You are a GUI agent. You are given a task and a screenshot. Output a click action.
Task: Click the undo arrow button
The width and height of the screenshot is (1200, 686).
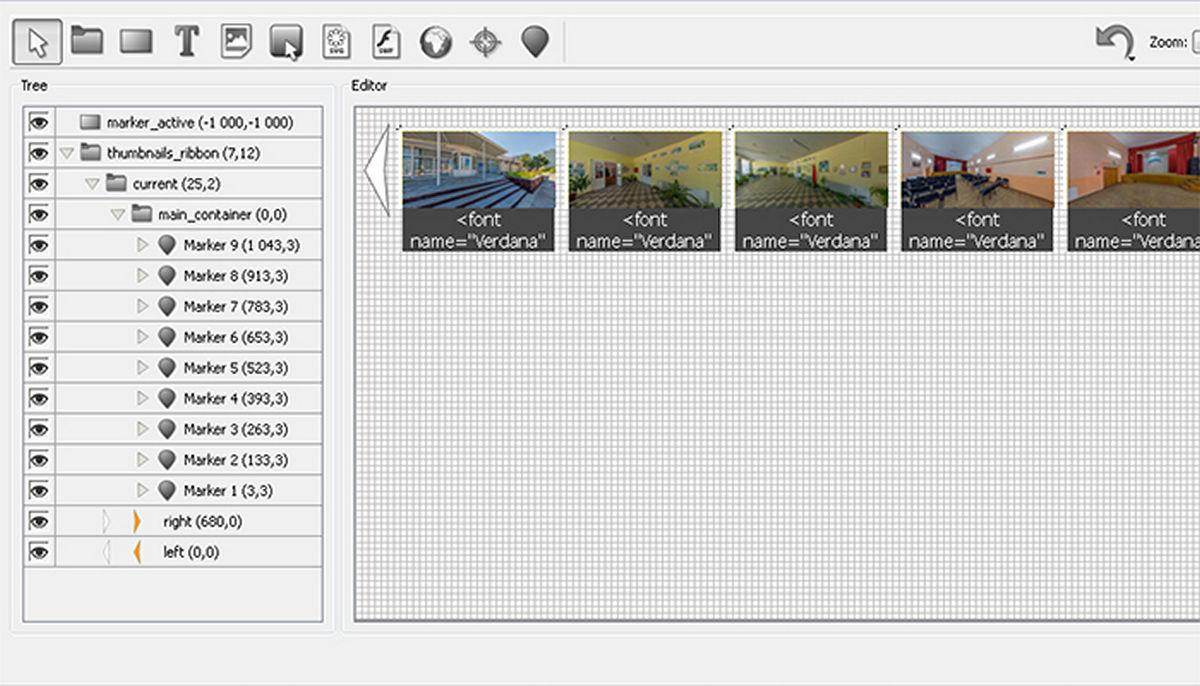(1113, 43)
